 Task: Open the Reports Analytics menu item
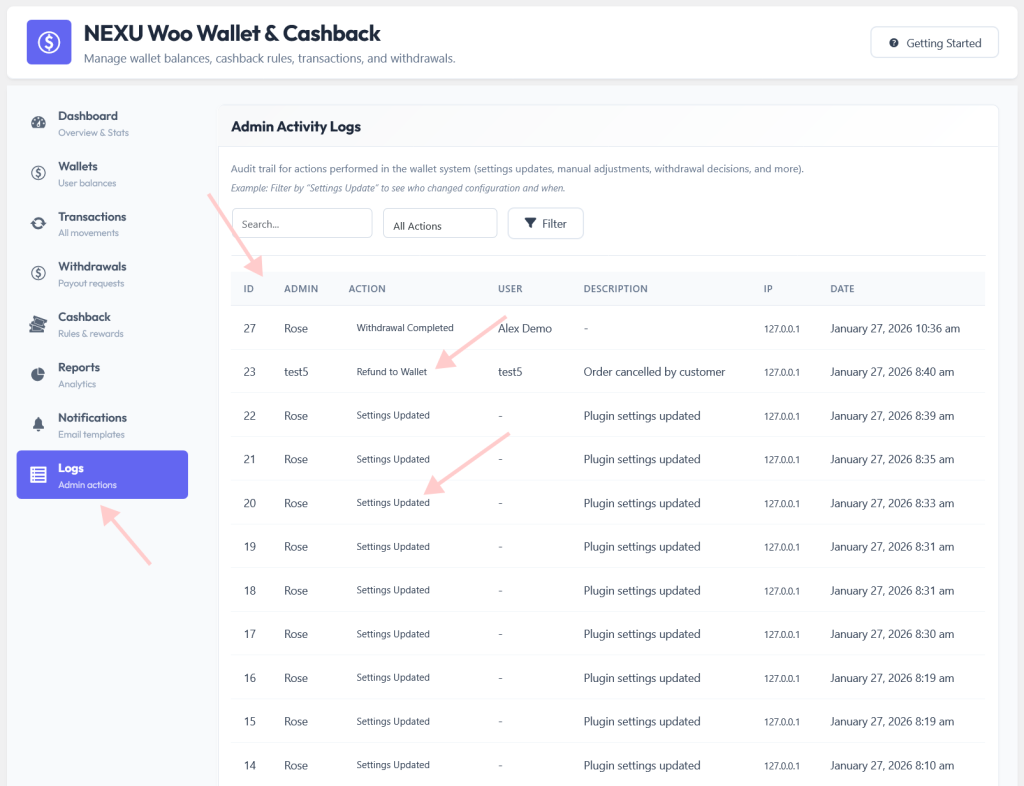pos(103,375)
